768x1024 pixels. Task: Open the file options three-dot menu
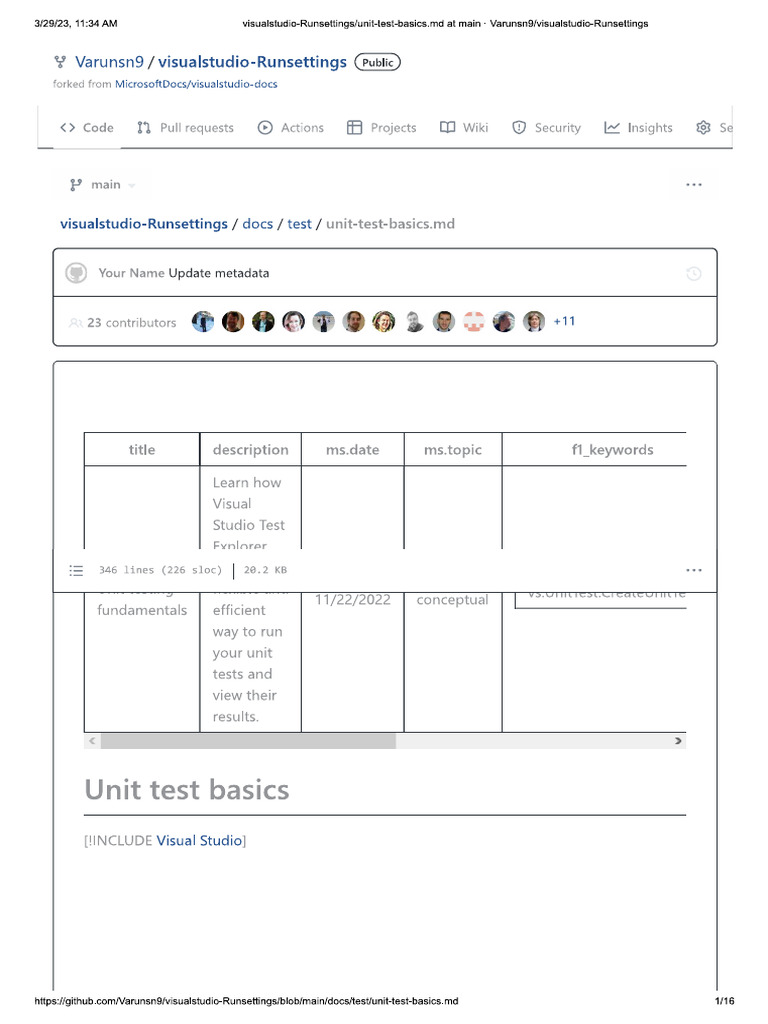tap(694, 570)
